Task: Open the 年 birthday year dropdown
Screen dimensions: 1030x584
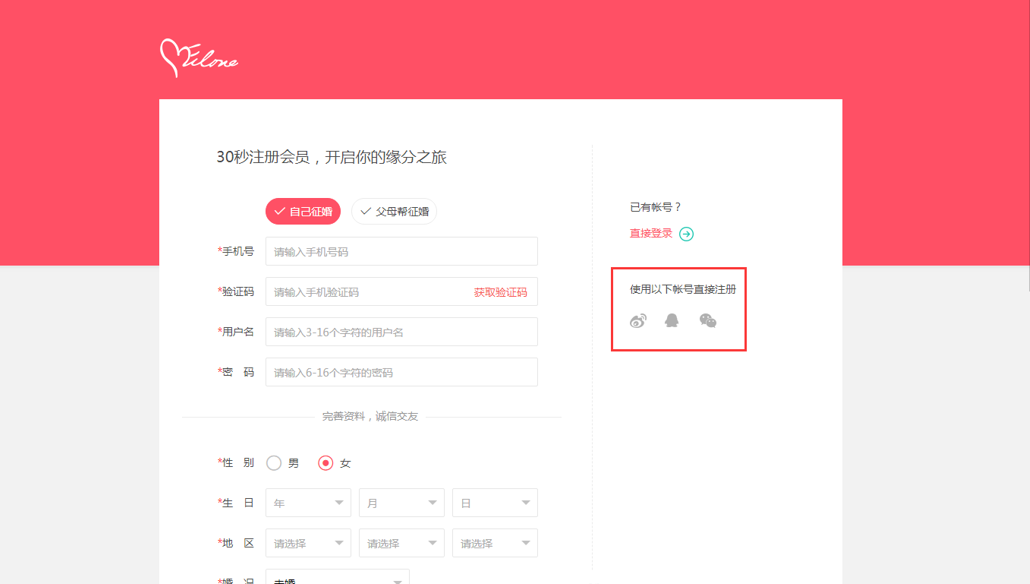Action: [308, 503]
